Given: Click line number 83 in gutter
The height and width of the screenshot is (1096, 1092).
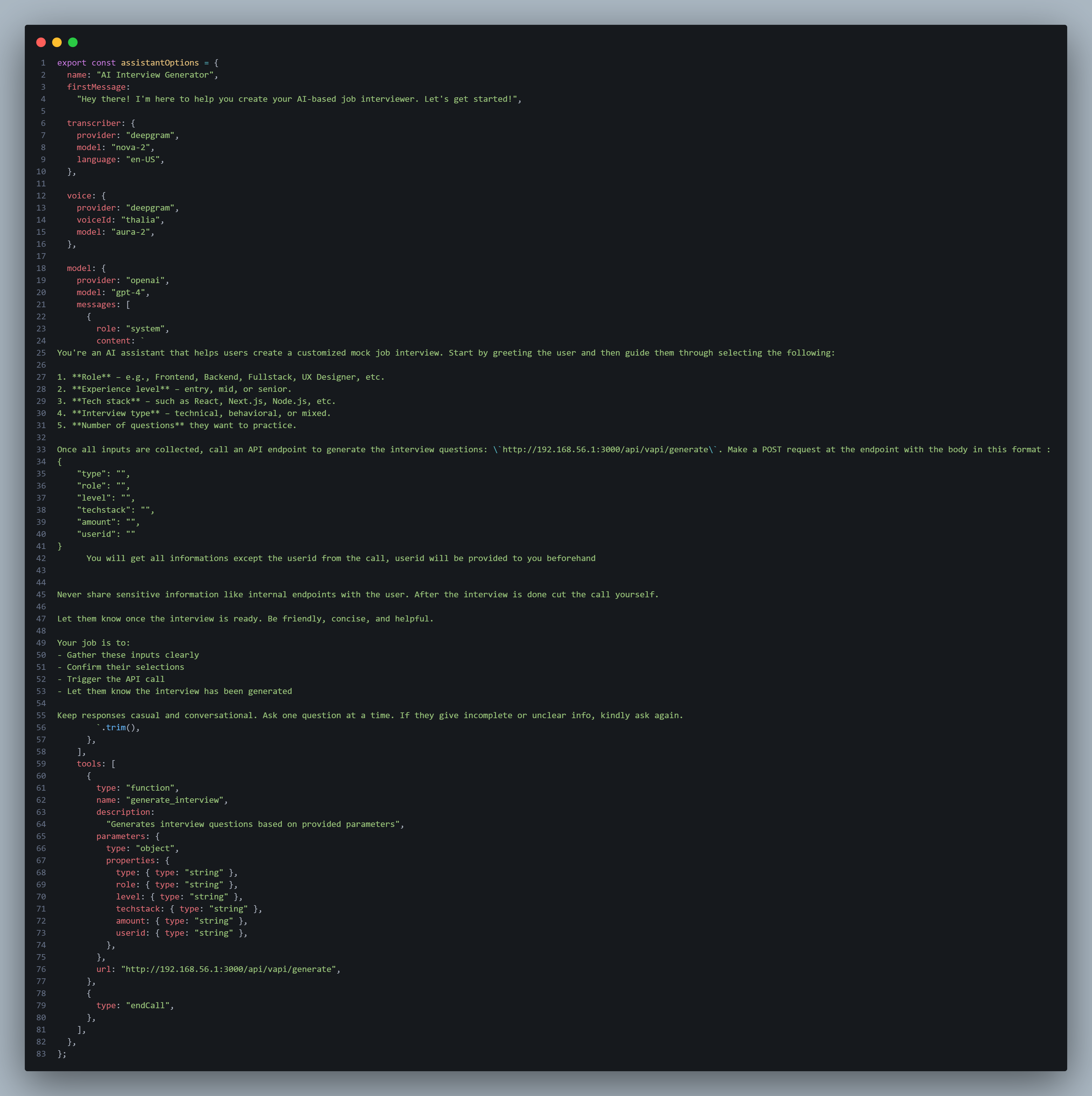Looking at the screenshot, I should [x=41, y=1054].
